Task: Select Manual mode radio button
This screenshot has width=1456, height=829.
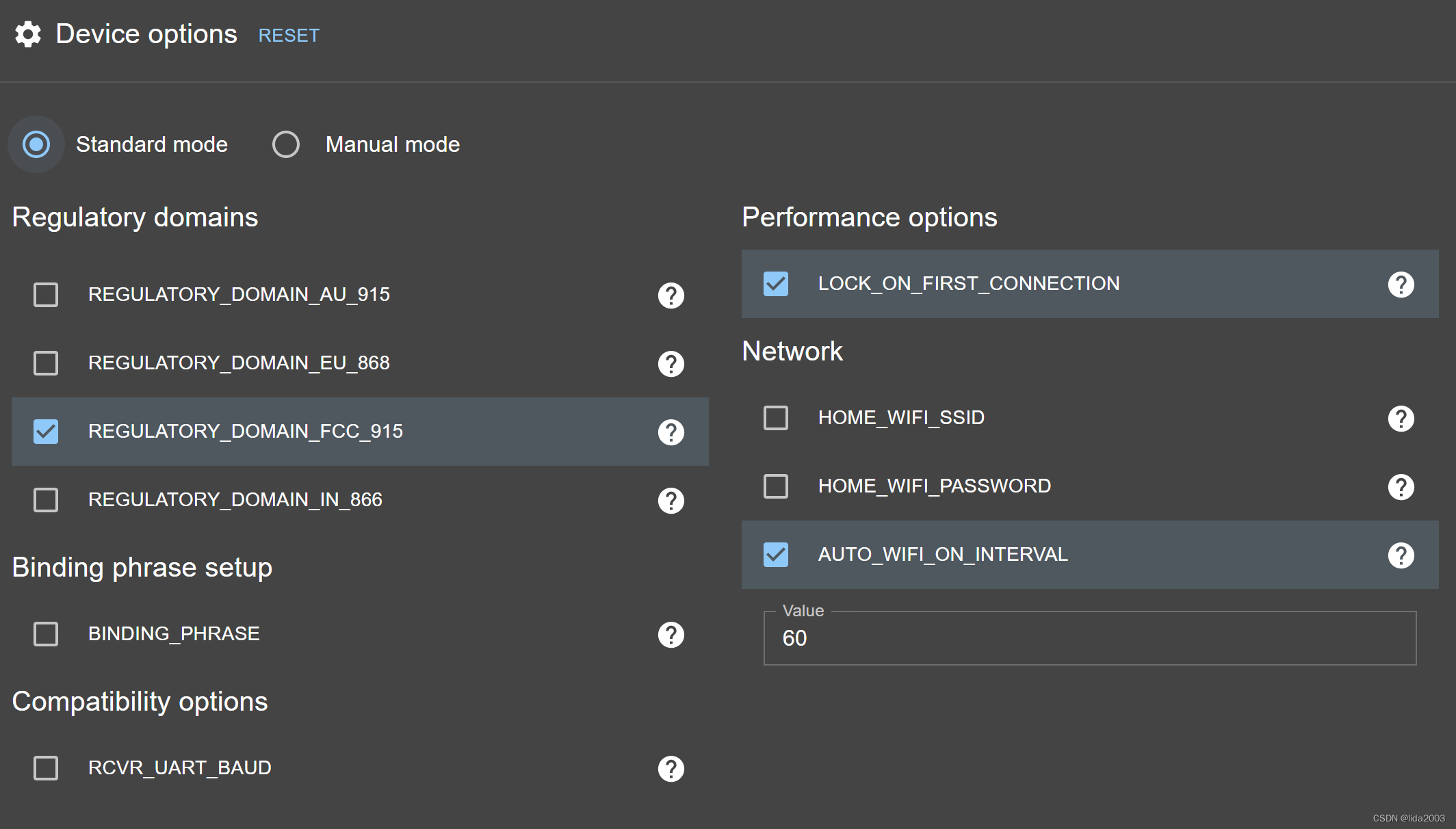Action: (286, 144)
